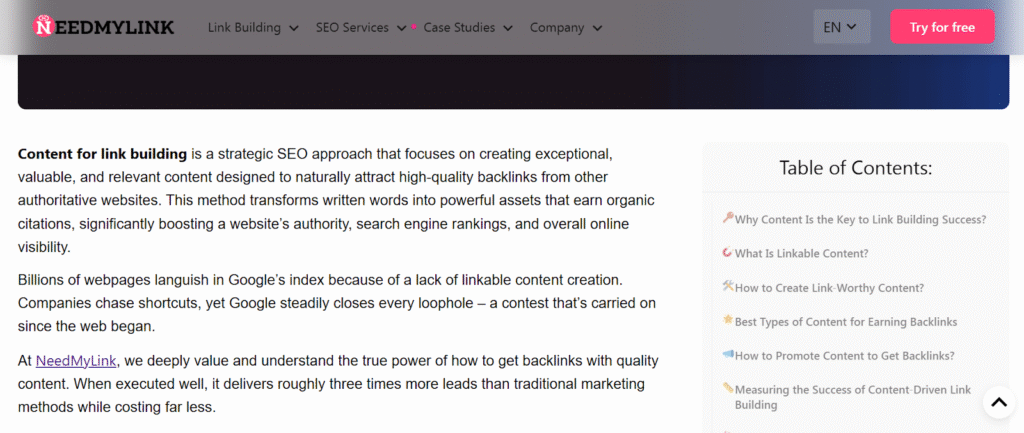Viewport: 1024px width, 433px height.
Task: Go to How to Promote Content section
Action: click(844, 356)
